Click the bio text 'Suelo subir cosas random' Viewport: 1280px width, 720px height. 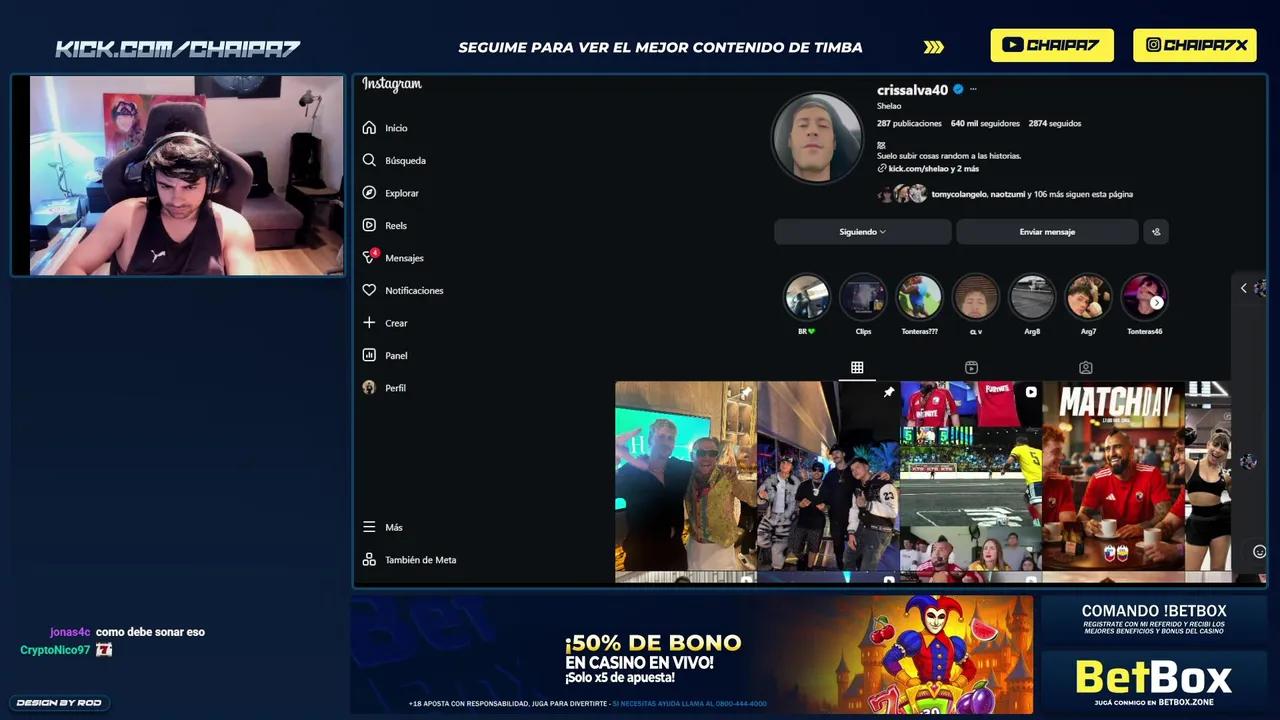coord(949,156)
